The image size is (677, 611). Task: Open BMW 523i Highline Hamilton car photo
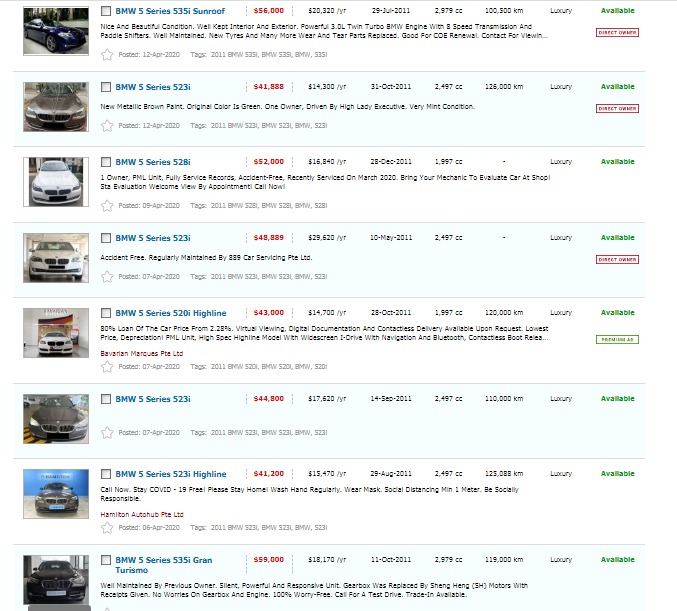point(56,494)
